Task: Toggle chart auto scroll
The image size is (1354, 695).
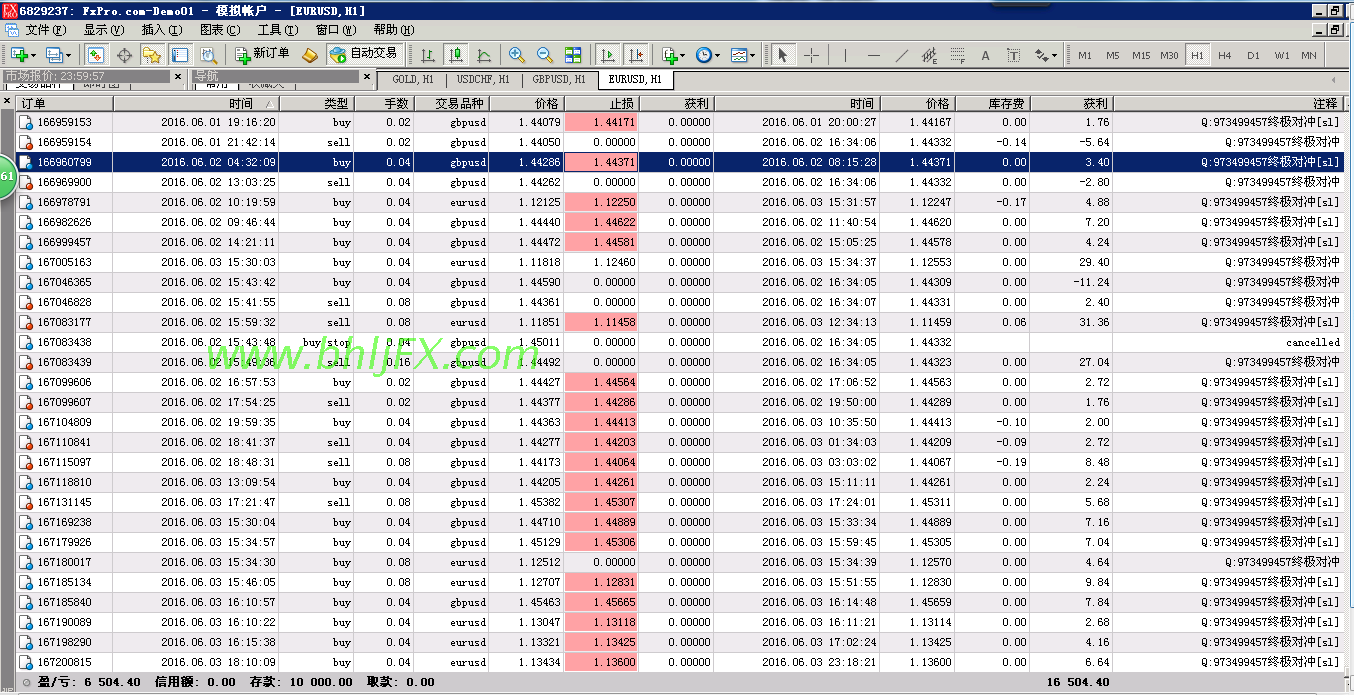Action: point(607,55)
